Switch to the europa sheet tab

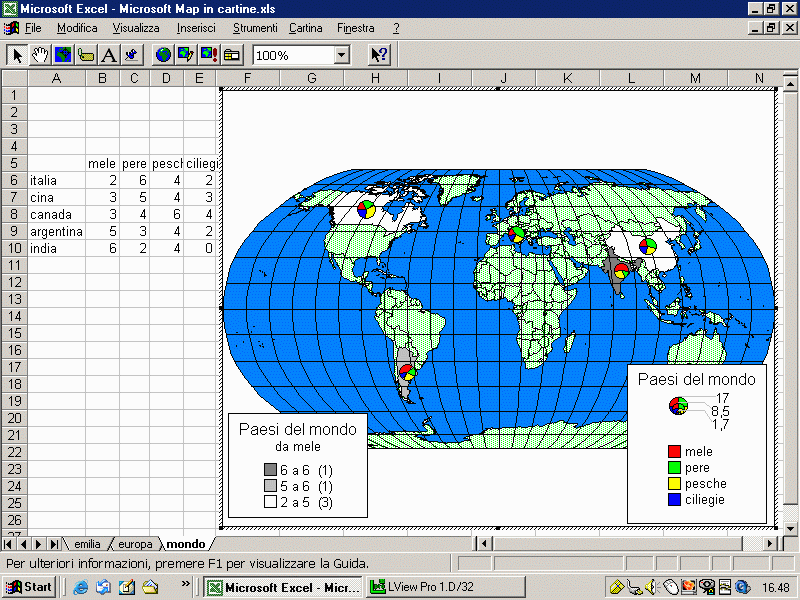point(135,544)
